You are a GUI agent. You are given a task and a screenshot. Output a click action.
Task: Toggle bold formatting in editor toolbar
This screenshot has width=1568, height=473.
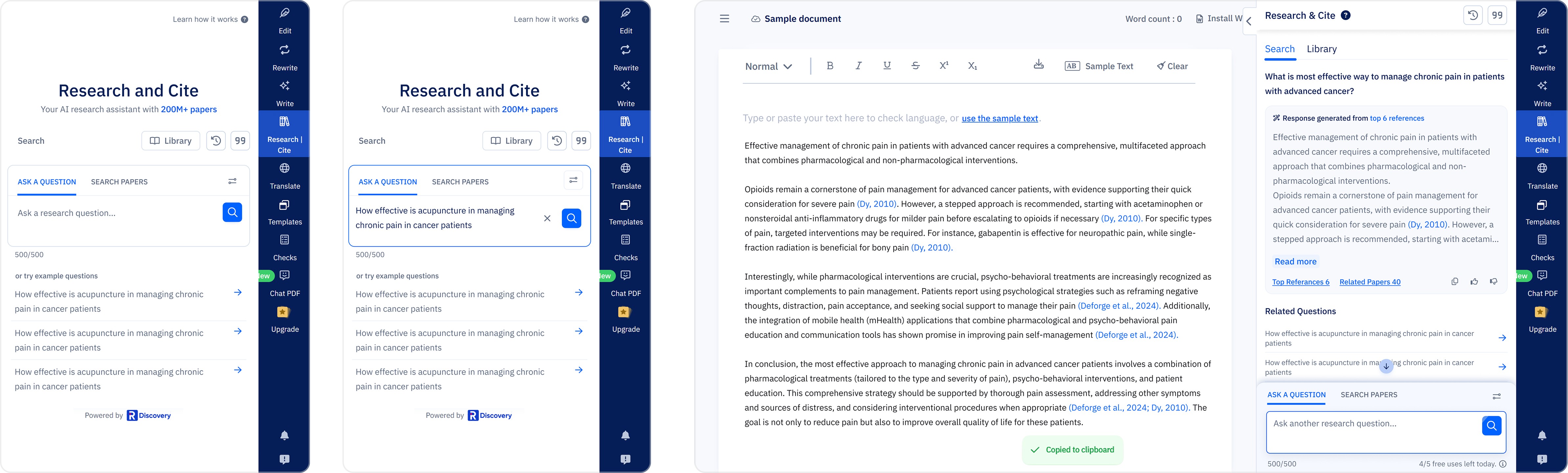pyautogui.click(x=830, y=66)
